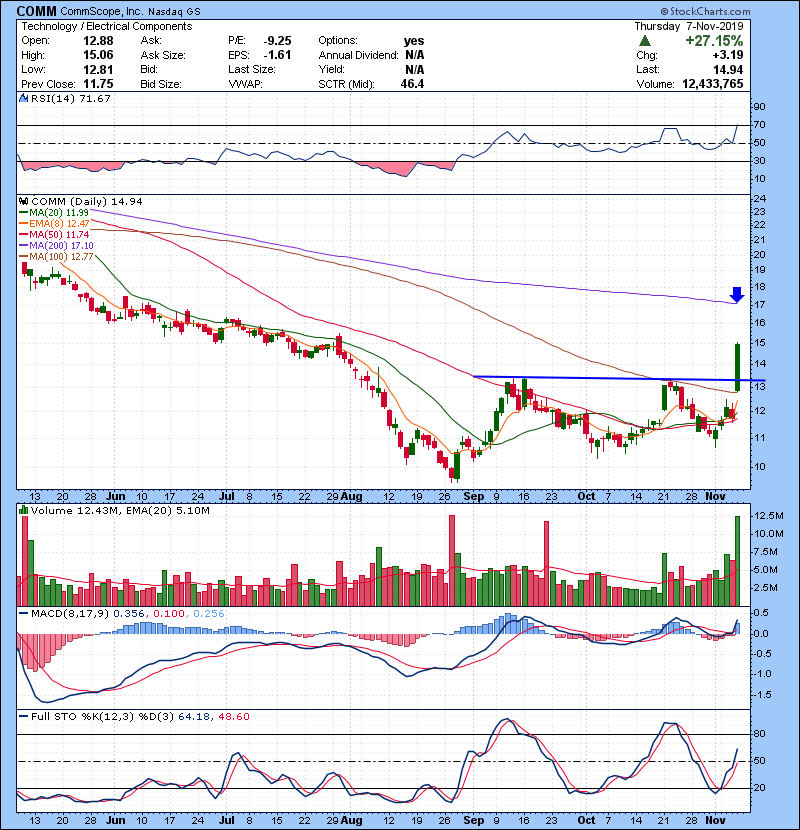Click the 80 level on stochastic scale
This screenshot has width=800, height=830.
click(759, 734)
